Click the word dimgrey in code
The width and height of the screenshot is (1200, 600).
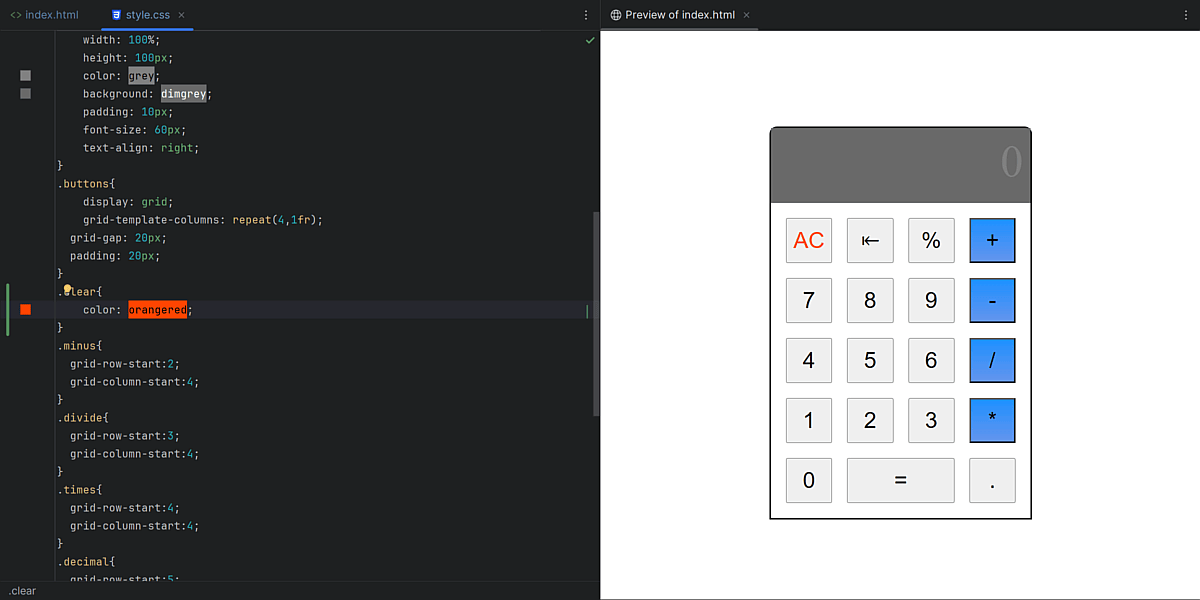pyautogui.click(x=184, y=94)
